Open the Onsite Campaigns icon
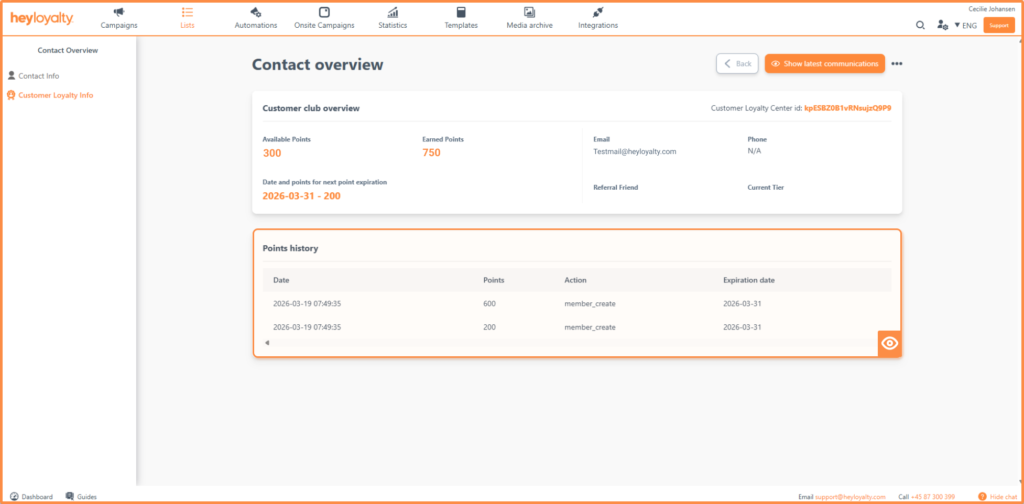1024x504 pixels. coord(324,12)
